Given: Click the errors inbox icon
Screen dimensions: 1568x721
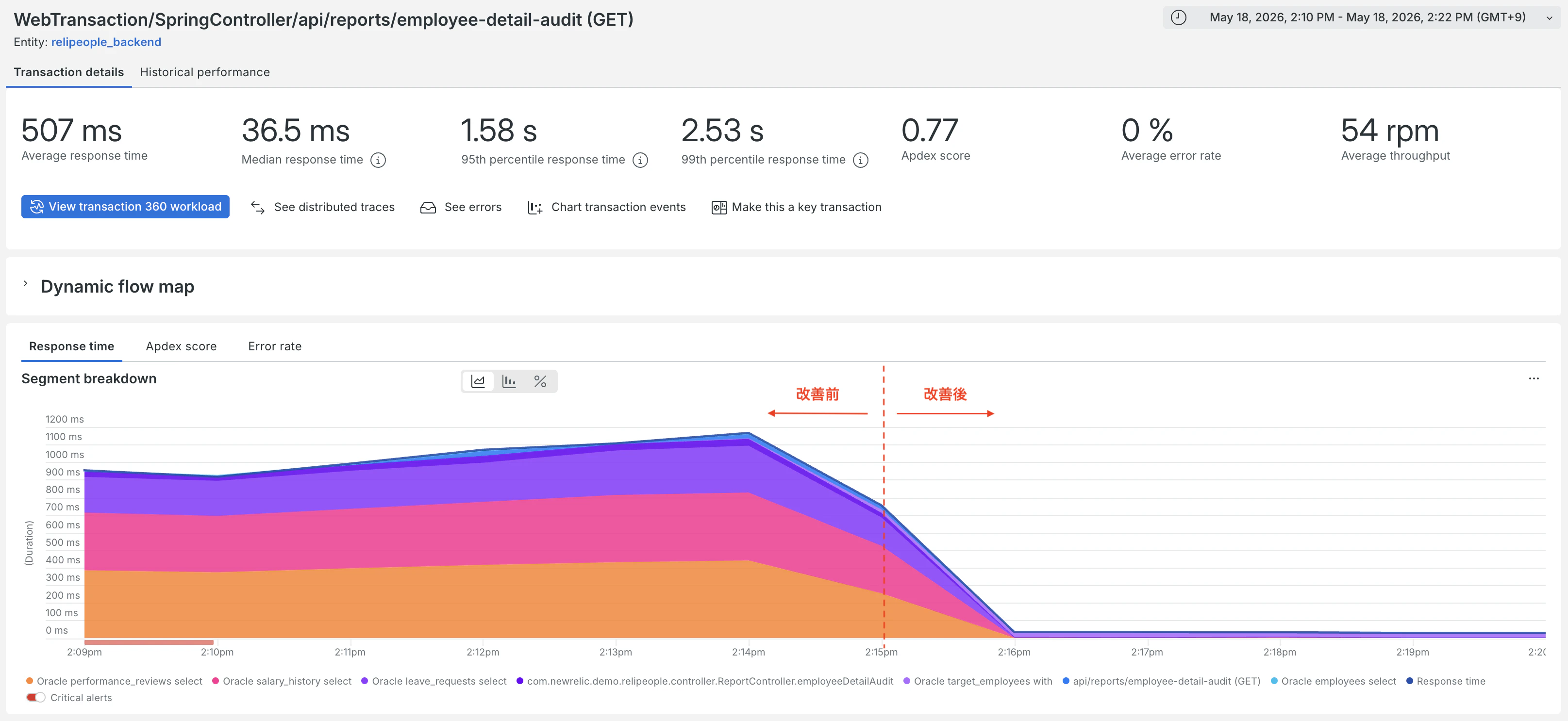Looking at the screenshot, I should coord(428,208).
